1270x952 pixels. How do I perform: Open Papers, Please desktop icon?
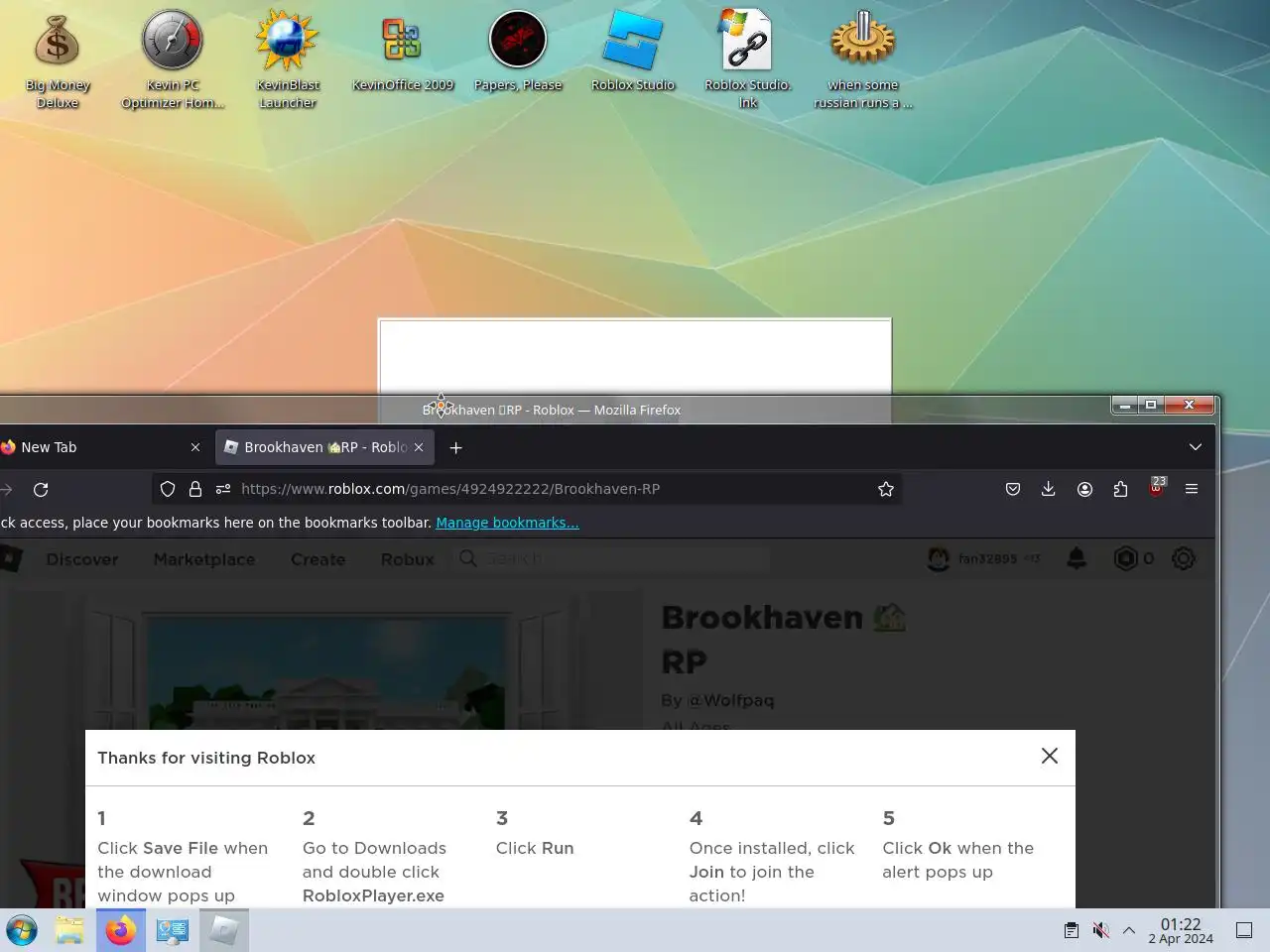point(518,52)
